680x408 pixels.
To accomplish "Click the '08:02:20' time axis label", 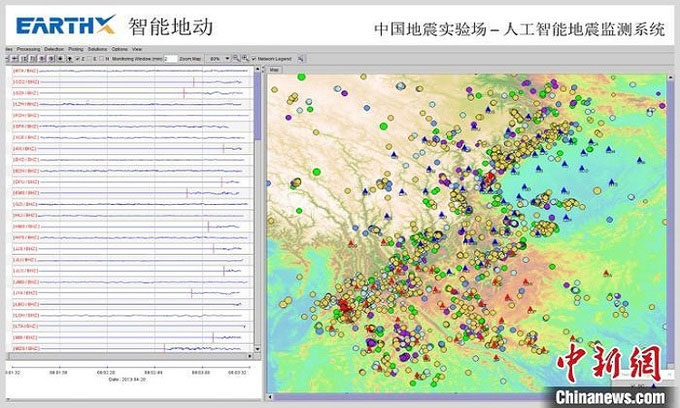I will [x=106, y=372].
